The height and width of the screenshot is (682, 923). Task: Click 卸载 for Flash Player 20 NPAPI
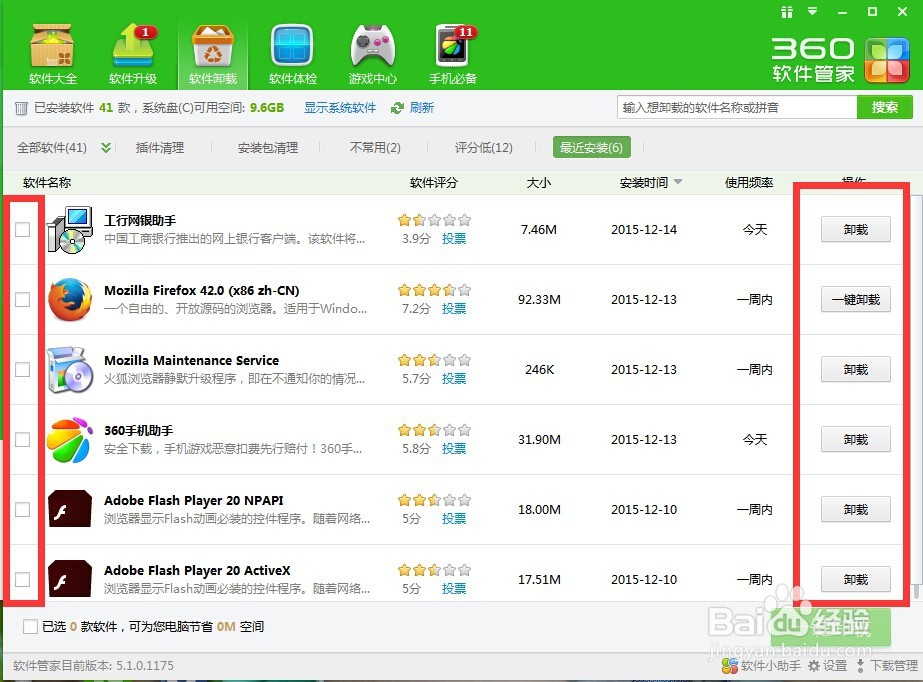point(856,510)
